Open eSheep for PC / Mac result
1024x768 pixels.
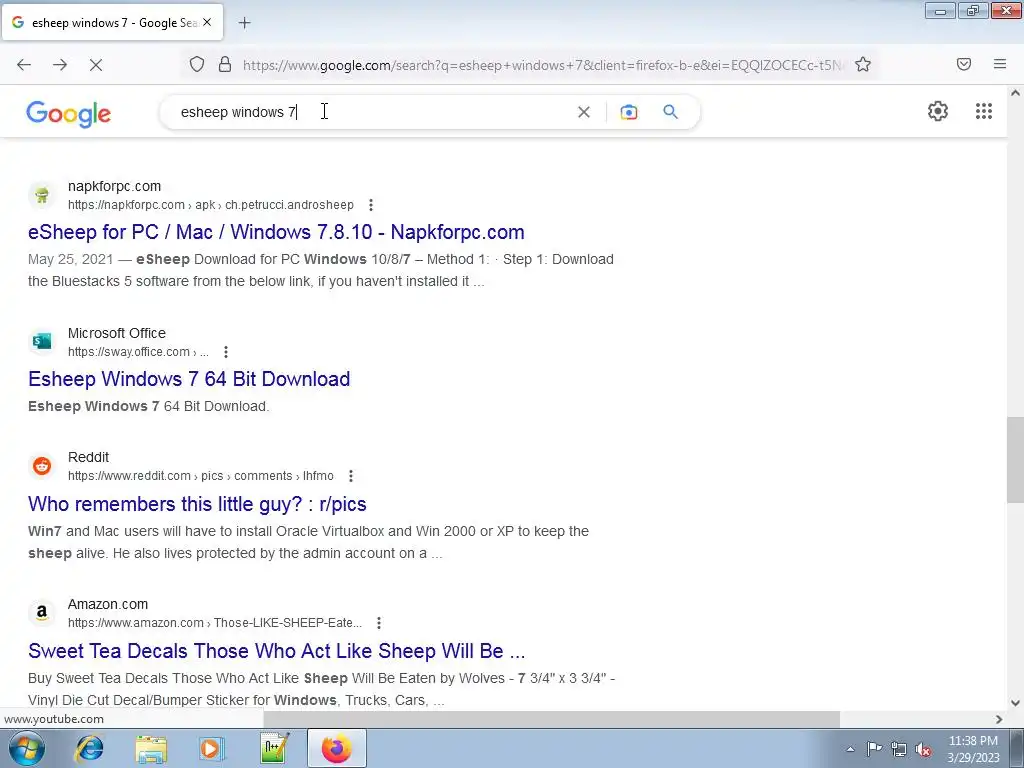(276, 232)
